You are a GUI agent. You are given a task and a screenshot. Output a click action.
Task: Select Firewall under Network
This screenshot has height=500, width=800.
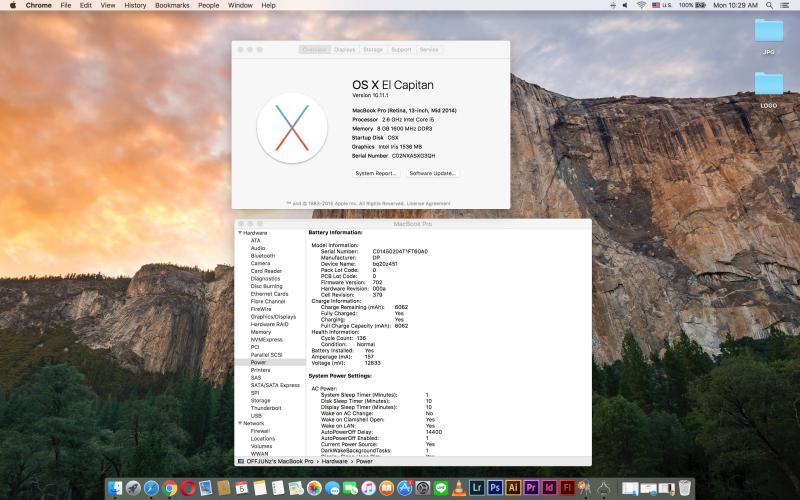pyautogui.click(x=260, y=431)
